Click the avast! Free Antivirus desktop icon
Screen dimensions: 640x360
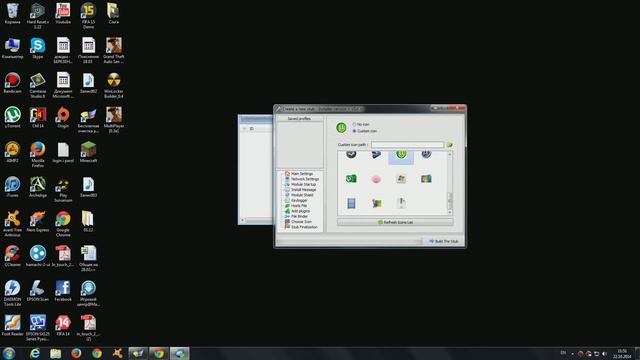(x=12, y=224)
